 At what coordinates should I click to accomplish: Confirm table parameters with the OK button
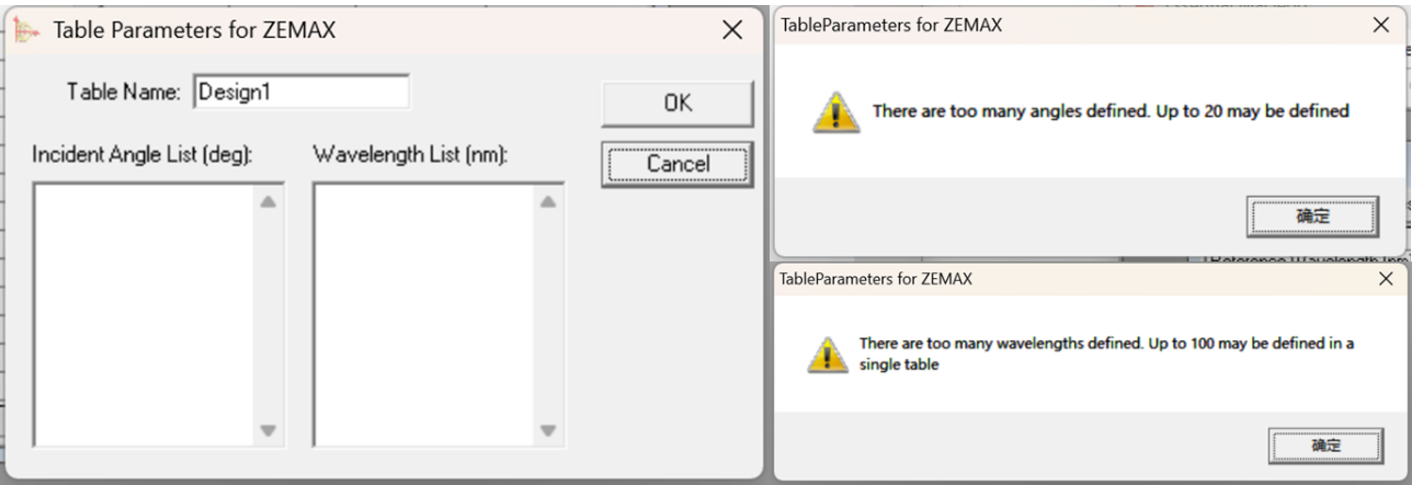677,103
